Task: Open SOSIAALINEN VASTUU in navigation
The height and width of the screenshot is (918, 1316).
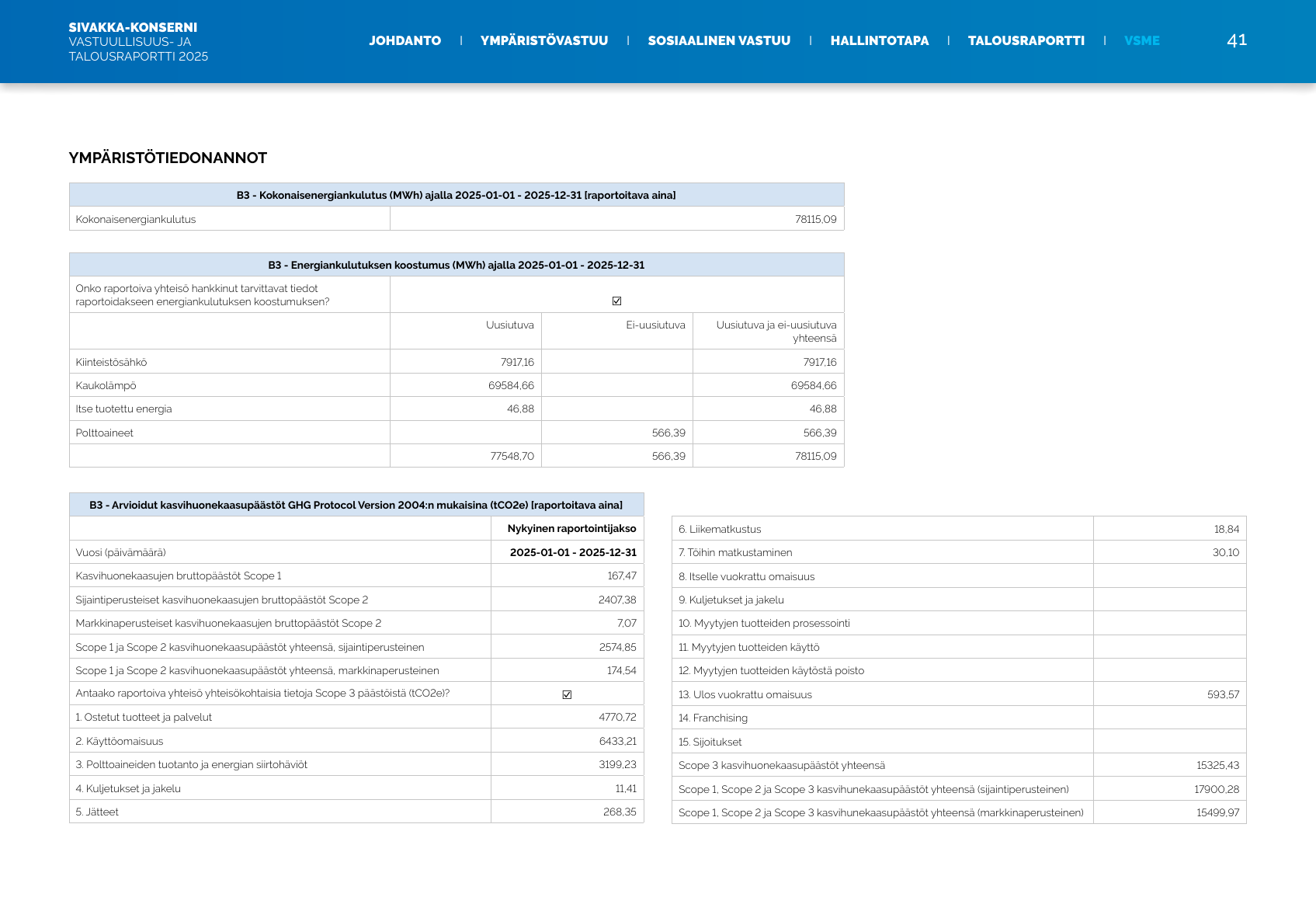Action: tap(719, 40)
